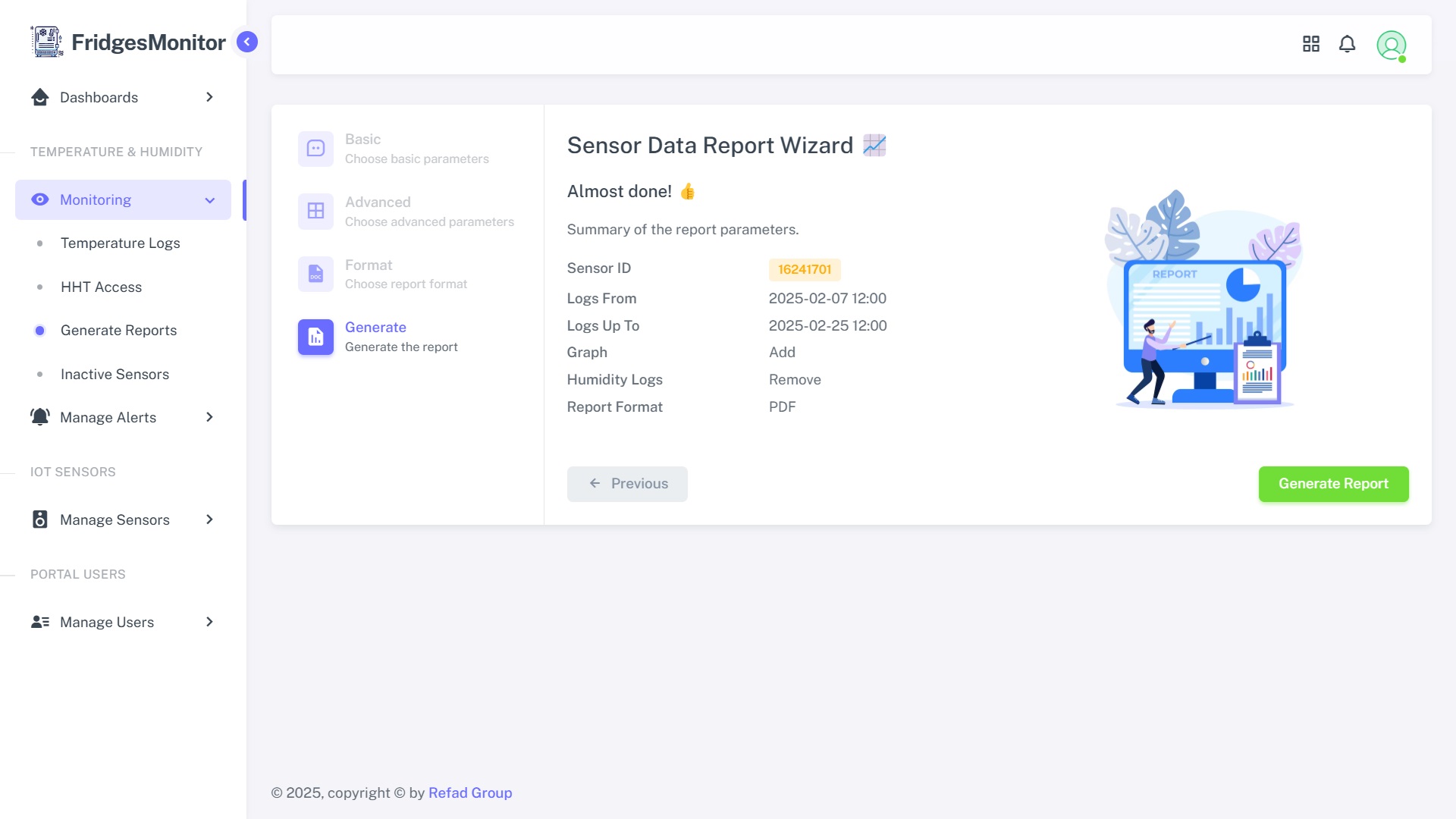The width and height of the screenshot is (1456, 819).
Task: Click the Format step document icon
Action: (x=315, y=274)
